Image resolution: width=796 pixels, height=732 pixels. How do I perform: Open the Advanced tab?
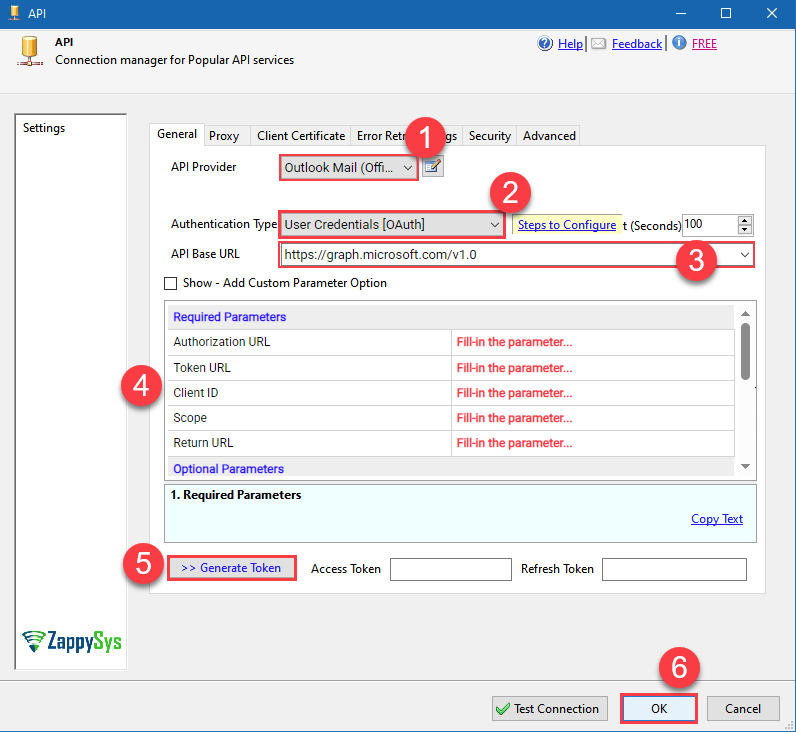[x=549, y=136]
